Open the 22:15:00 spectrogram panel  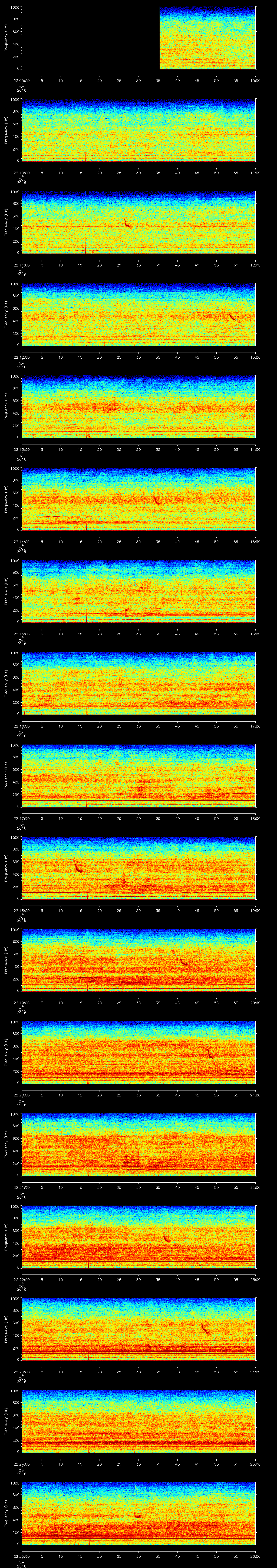pos(139,591)
